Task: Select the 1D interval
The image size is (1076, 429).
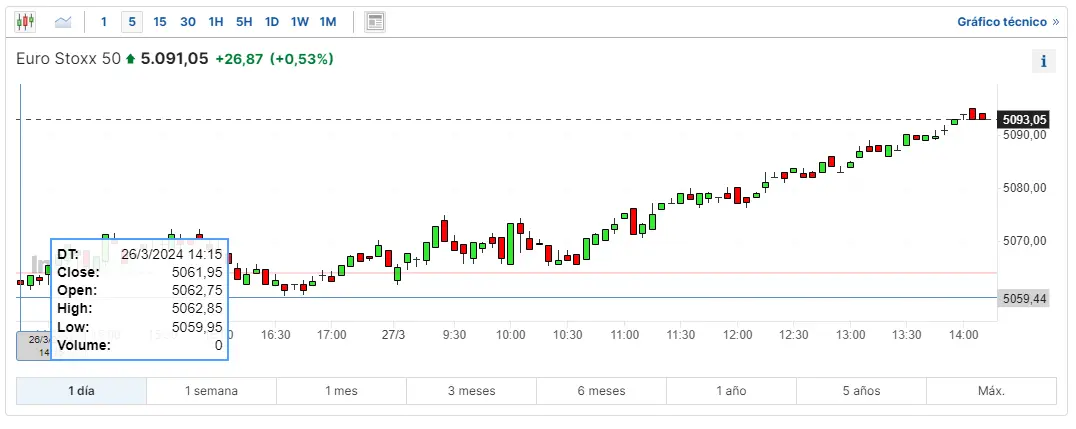Action: 272,22
